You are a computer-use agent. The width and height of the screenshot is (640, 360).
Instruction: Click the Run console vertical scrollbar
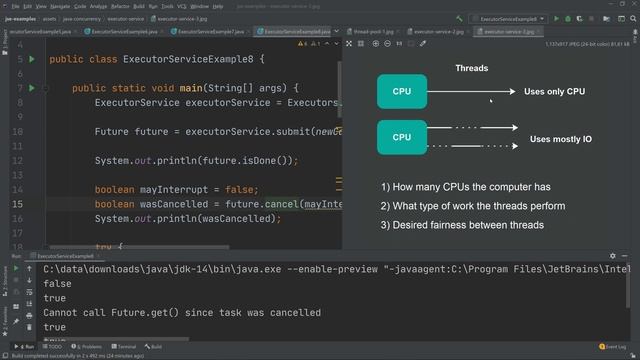click(x=628, y=286)
